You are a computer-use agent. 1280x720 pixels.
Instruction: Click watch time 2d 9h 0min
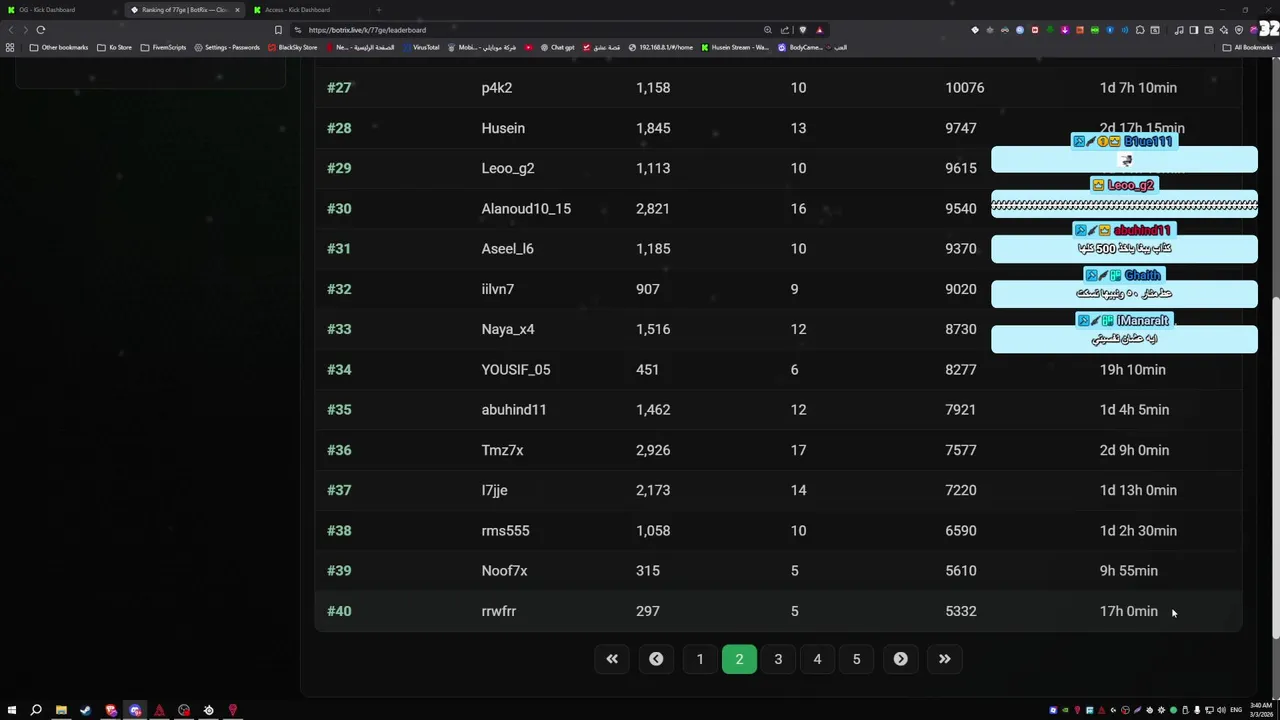coord(1134,450)
